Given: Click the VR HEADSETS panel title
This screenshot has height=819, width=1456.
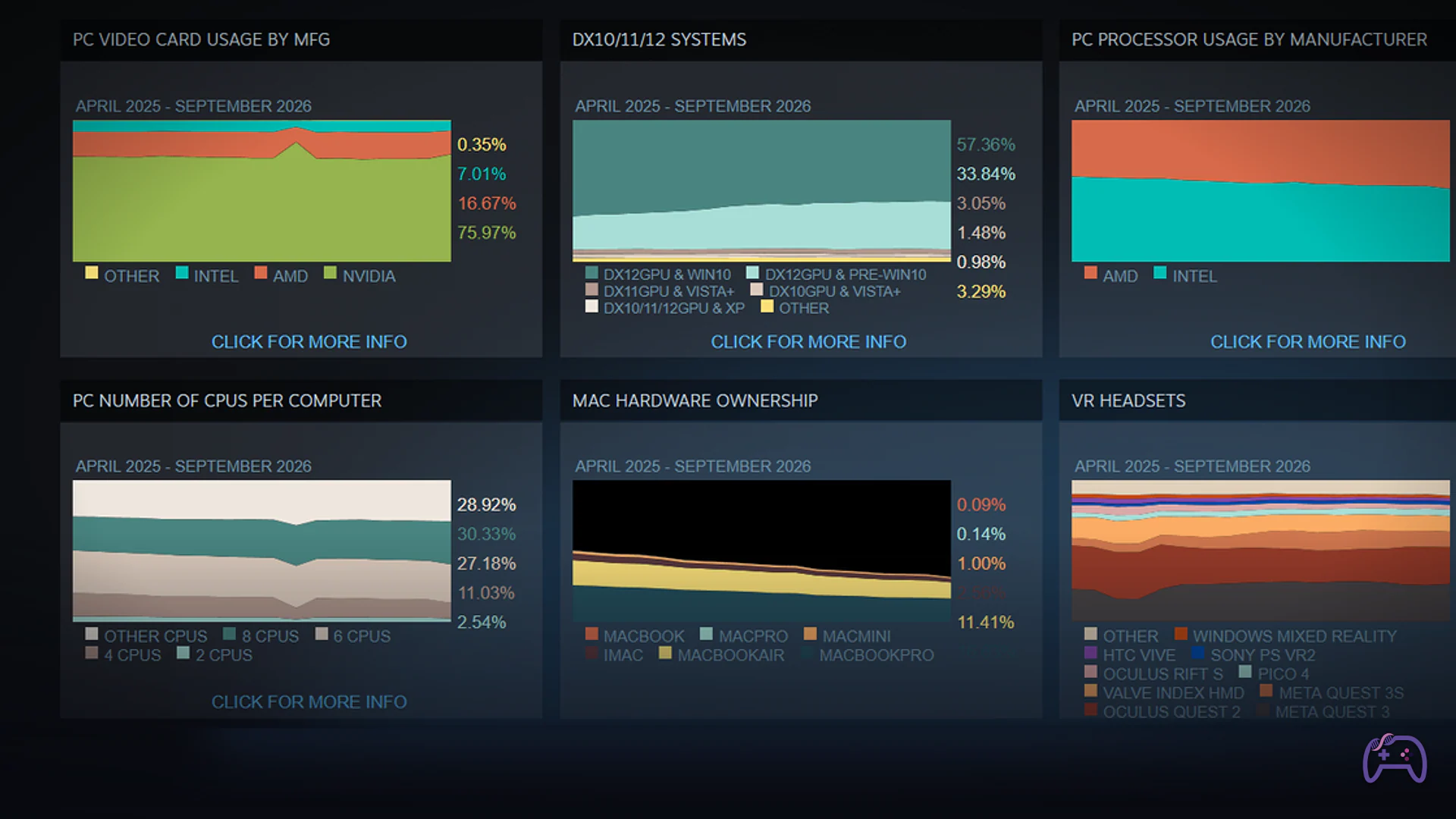Looking at the screenshot, I should pos(1128,400).
